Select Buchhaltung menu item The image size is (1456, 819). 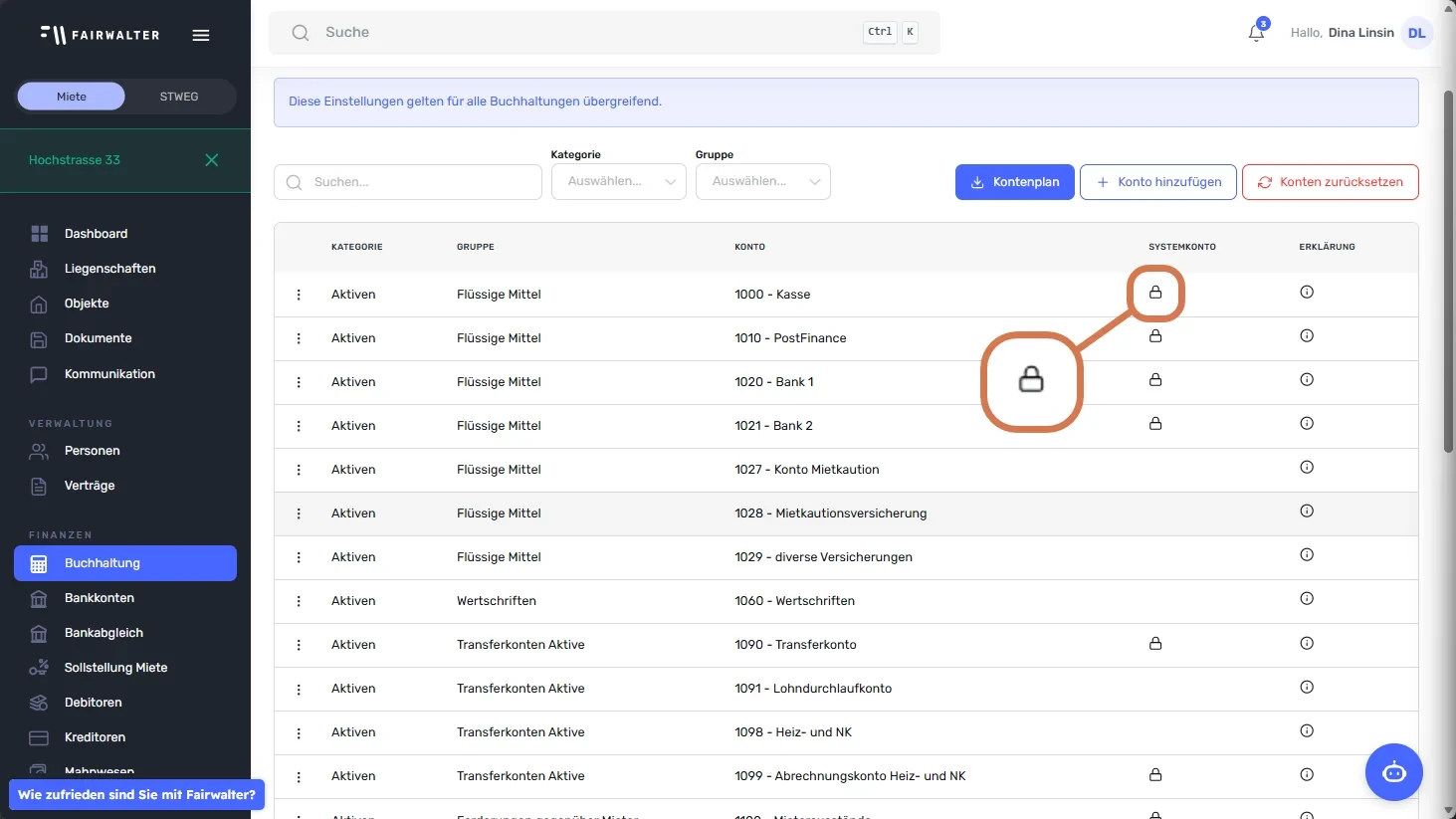(x=125, y=563)
